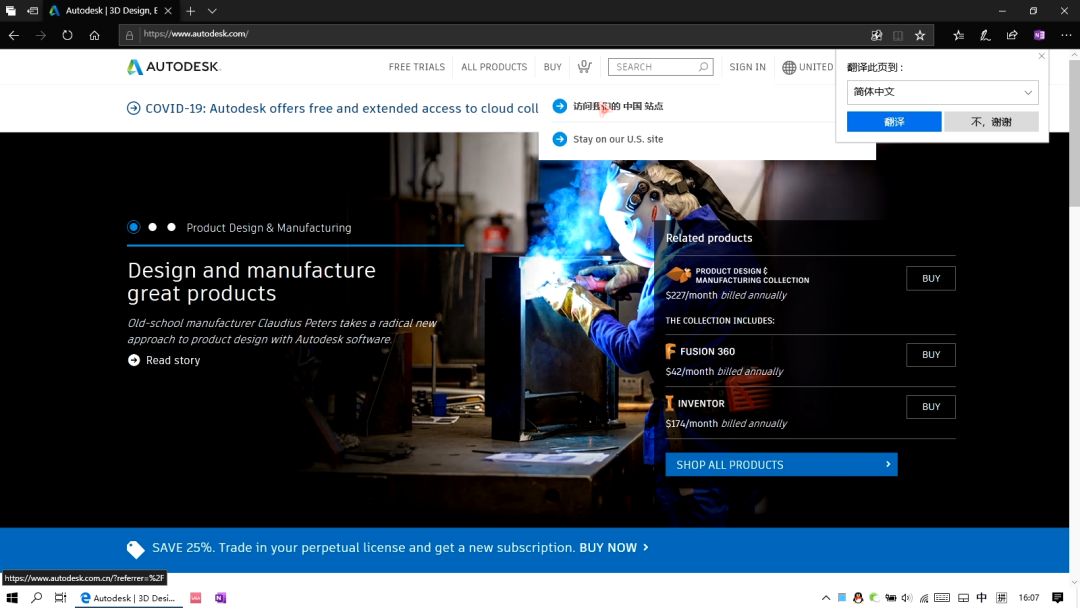Viewport: 1080px width, 608px height.
Task: Open OneNote from the taskbar
Action: click(220, 598)
